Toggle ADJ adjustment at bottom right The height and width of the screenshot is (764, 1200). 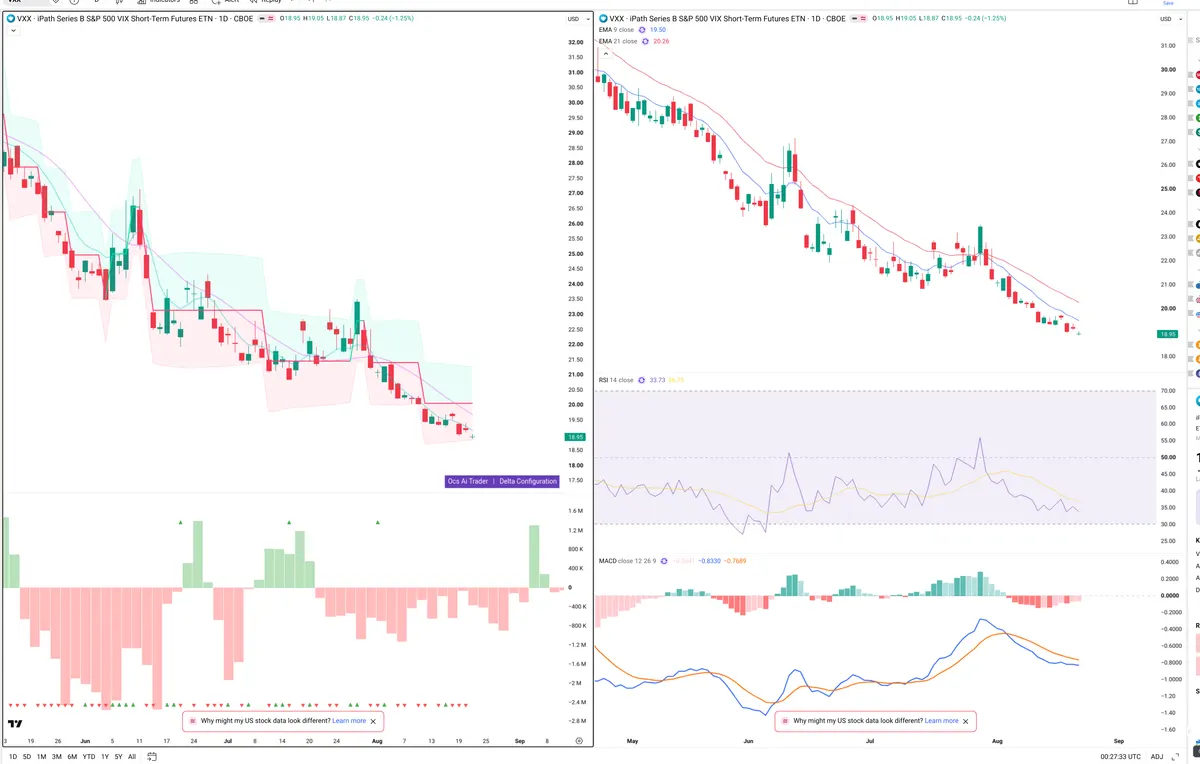1157,756
